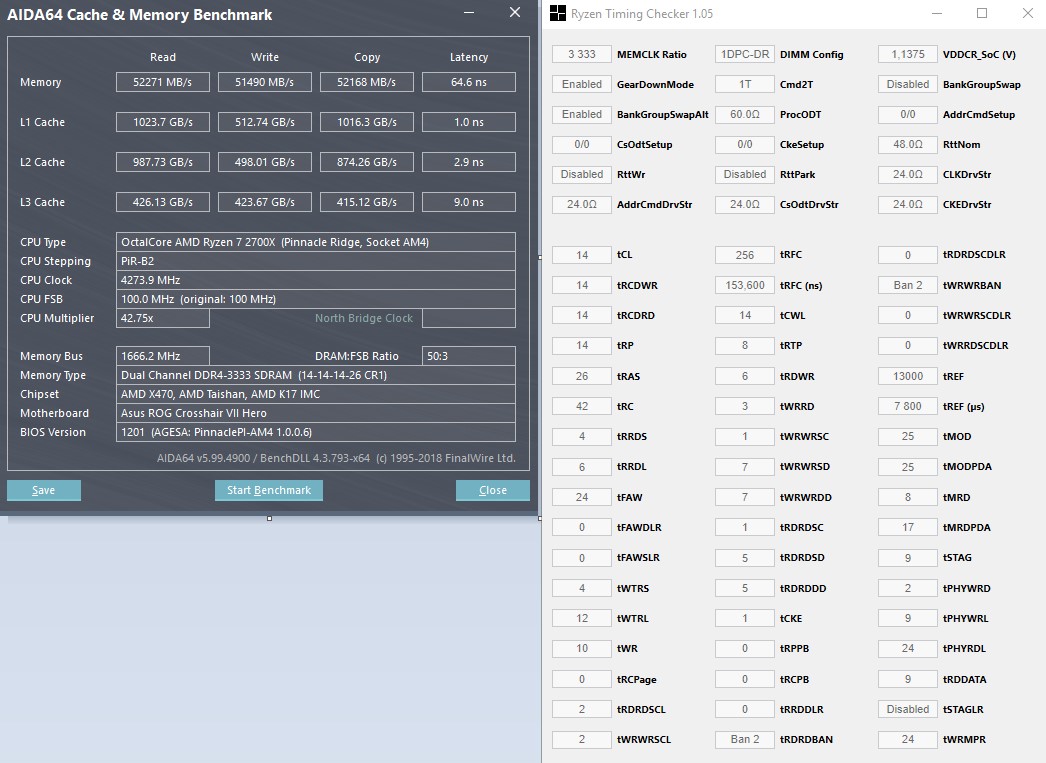Click the RttWr Disabled field

(582, 174)
